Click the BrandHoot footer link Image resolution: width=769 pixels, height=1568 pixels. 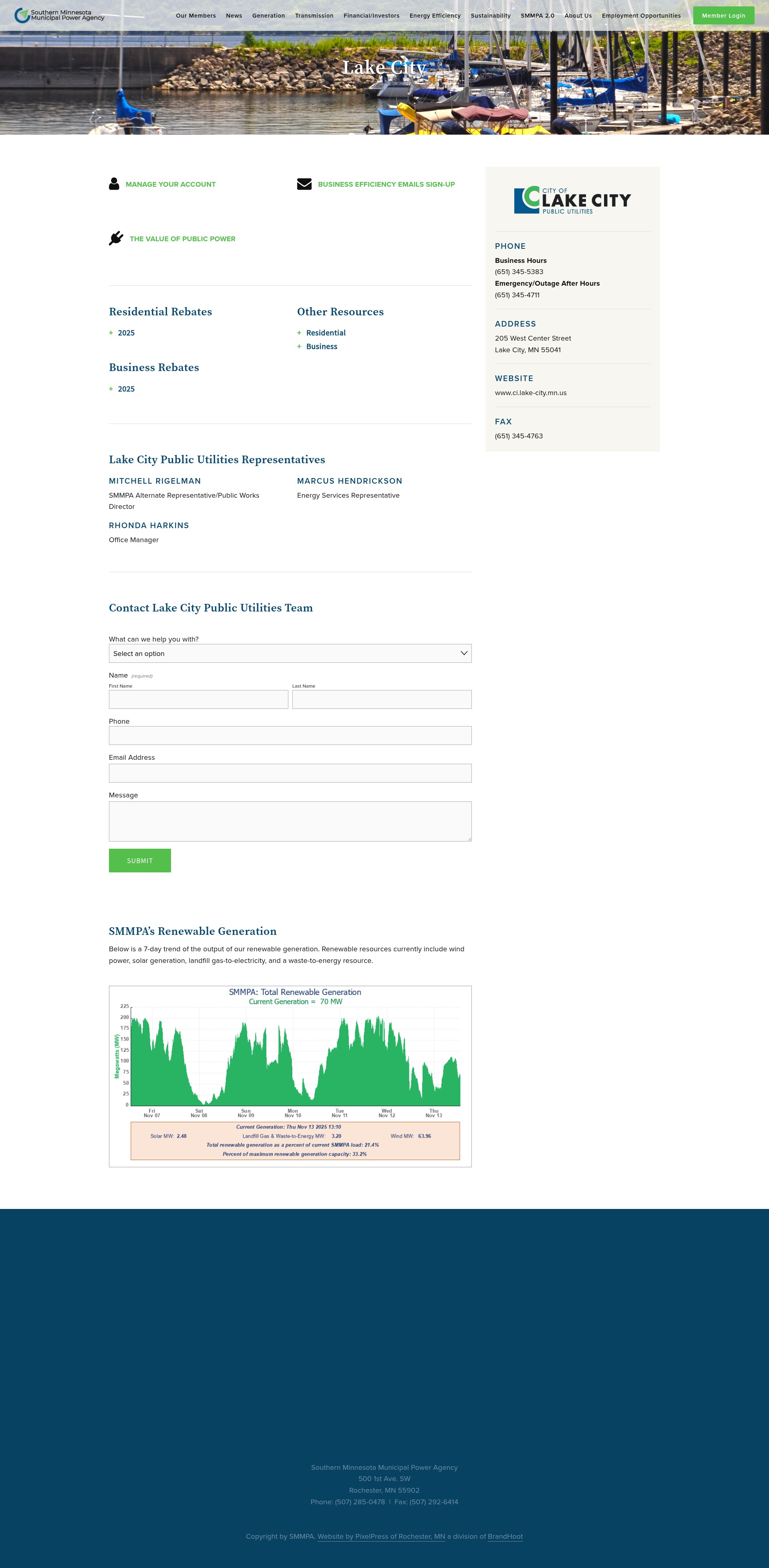pyautogui.click(x=505, y=1536)
